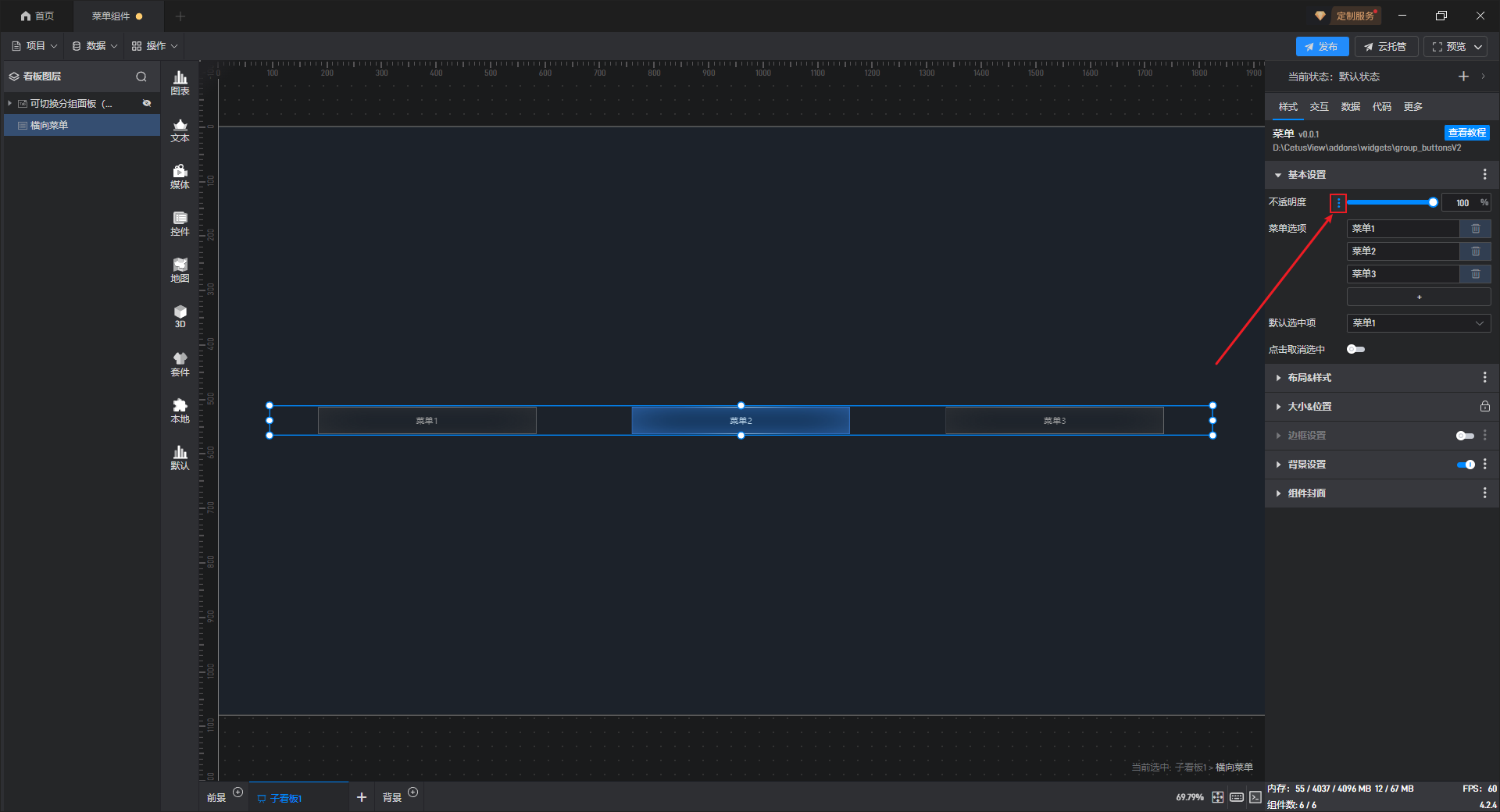
Task: Open the 预览 preview dropdown arrow
Action: click(1478, 47)
